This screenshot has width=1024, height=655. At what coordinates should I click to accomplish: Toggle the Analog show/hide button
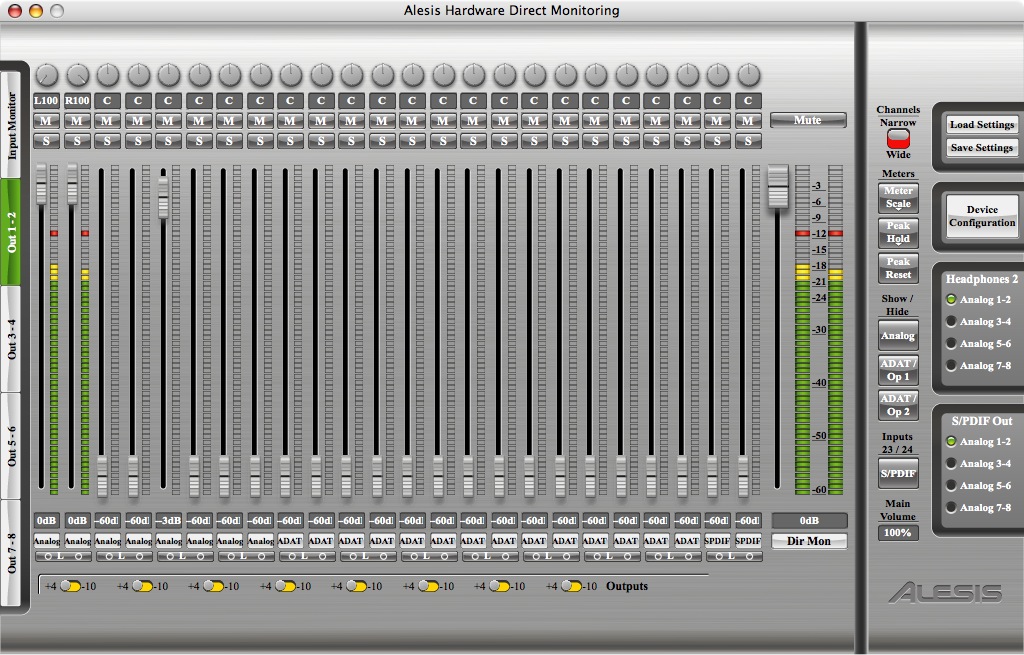pos(898,336)
